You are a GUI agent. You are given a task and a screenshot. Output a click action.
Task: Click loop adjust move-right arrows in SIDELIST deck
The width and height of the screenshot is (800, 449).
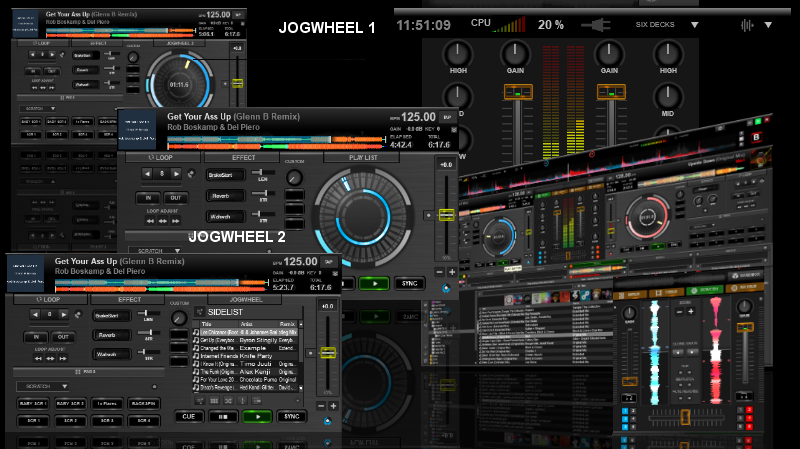[63, 359]
